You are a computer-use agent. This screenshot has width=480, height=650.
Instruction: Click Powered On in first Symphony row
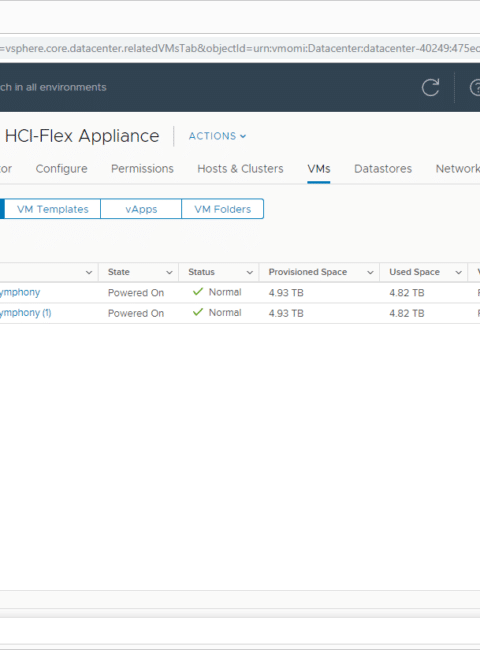136,293
